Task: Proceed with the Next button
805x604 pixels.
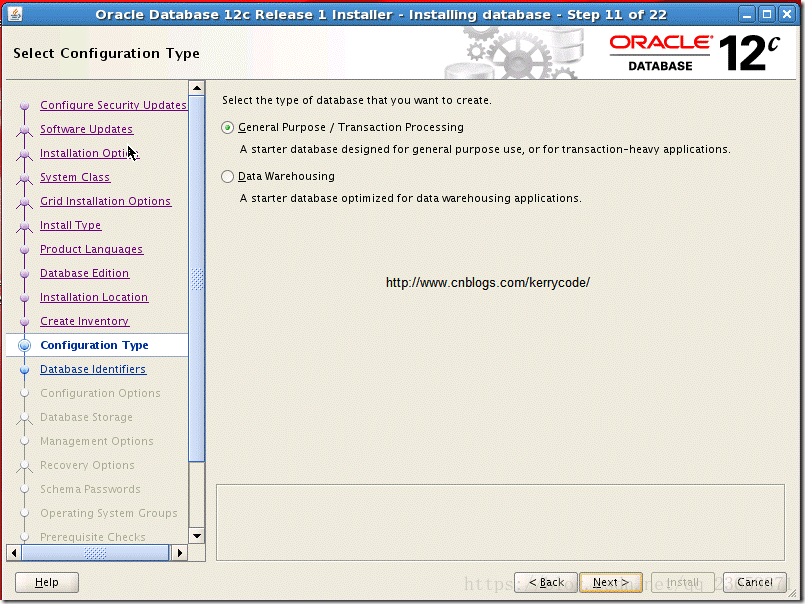Action: tap(610, 582)
